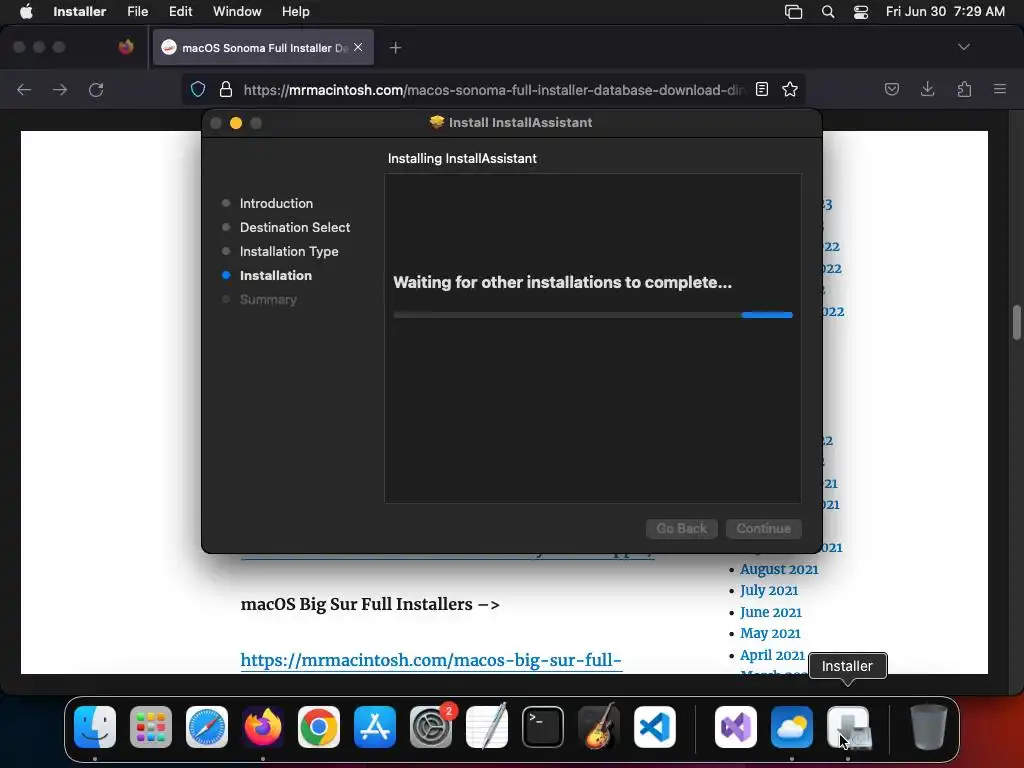
Task: Open the Edit menu
Action: (x=180, y=12)
